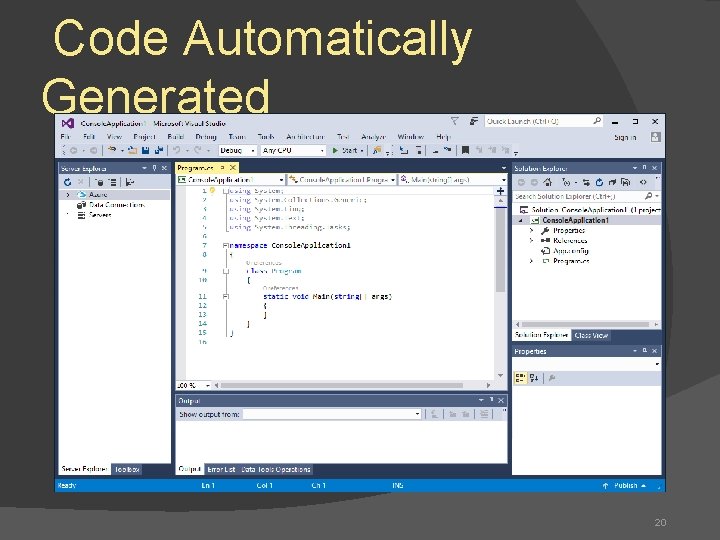This screenshot has height=540, width=720.
Task: Open the Build menu
Action: [x=175, y=137]
